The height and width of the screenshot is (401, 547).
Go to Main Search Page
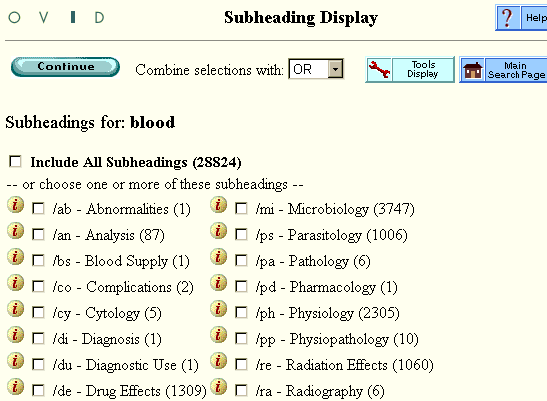coord(516,70)
